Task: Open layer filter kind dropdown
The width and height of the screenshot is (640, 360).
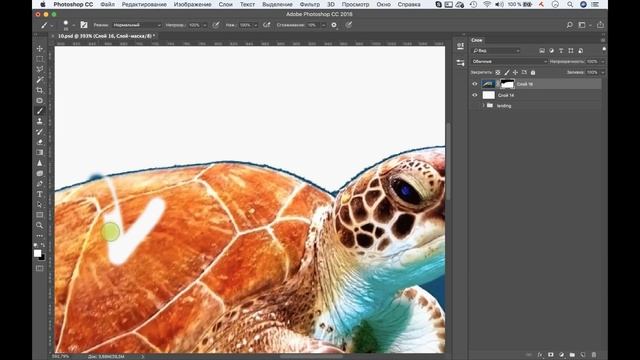Action: tap(496, 51)
